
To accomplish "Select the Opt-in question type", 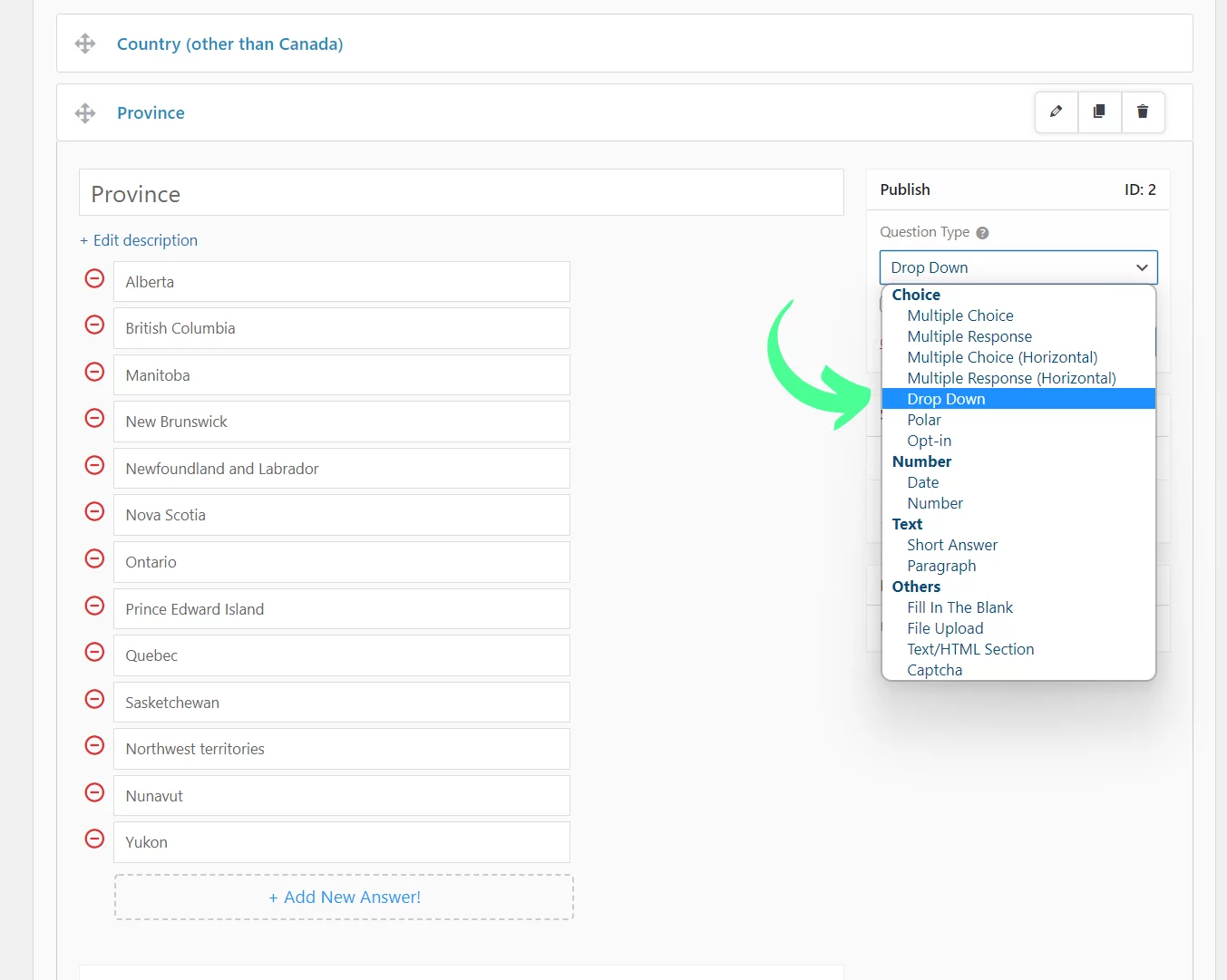I will (x=930, y=441).
